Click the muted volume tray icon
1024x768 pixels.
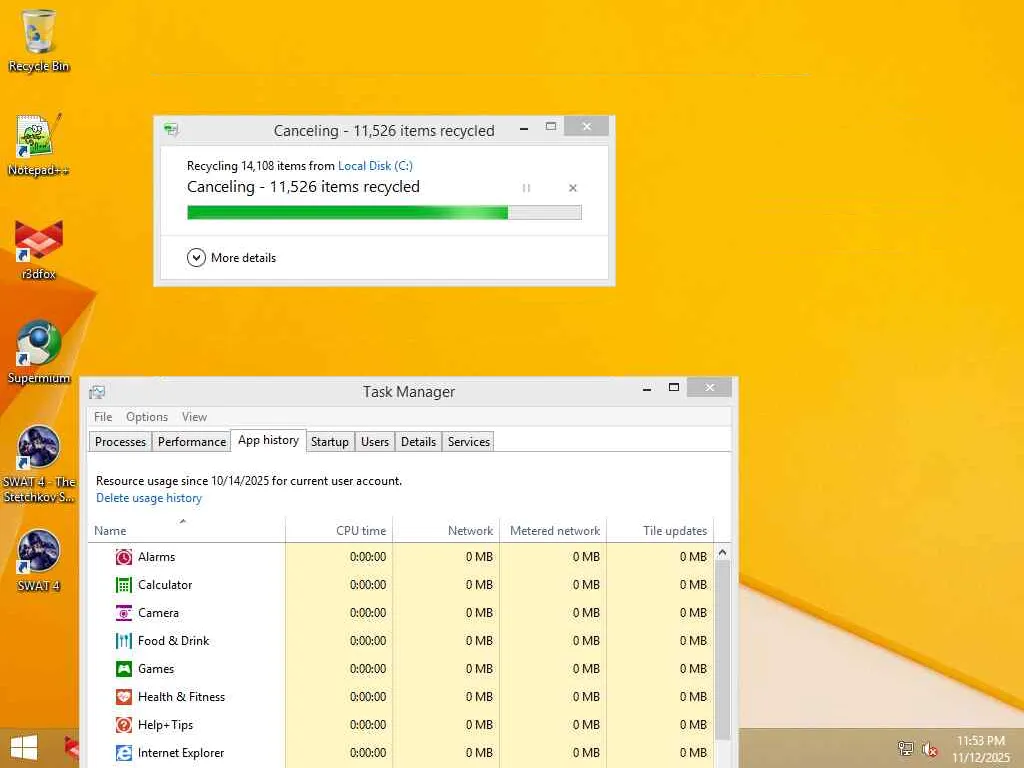coord(929,749)
